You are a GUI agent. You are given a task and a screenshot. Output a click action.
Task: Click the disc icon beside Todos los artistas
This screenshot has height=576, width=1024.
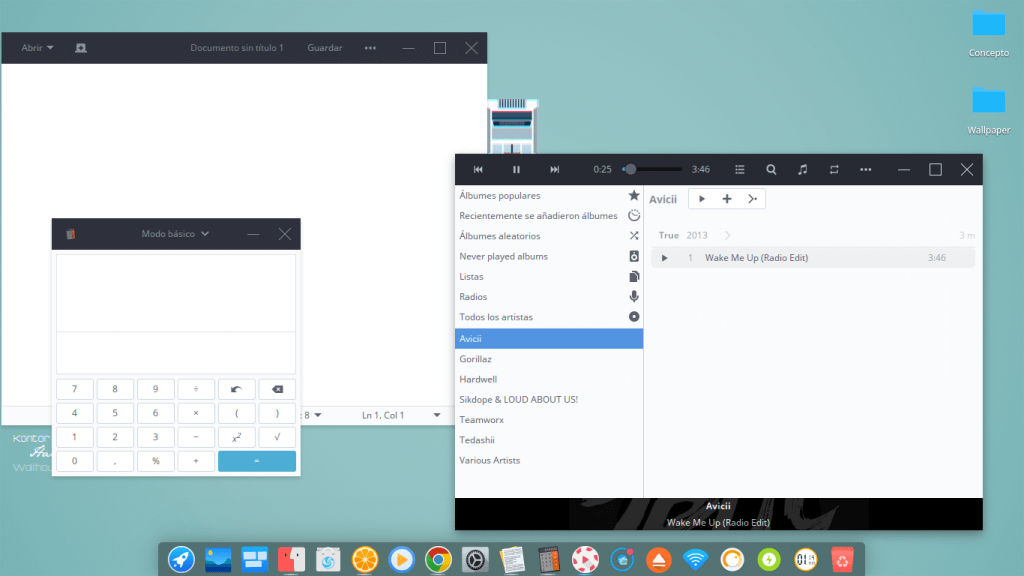(633, 317)
